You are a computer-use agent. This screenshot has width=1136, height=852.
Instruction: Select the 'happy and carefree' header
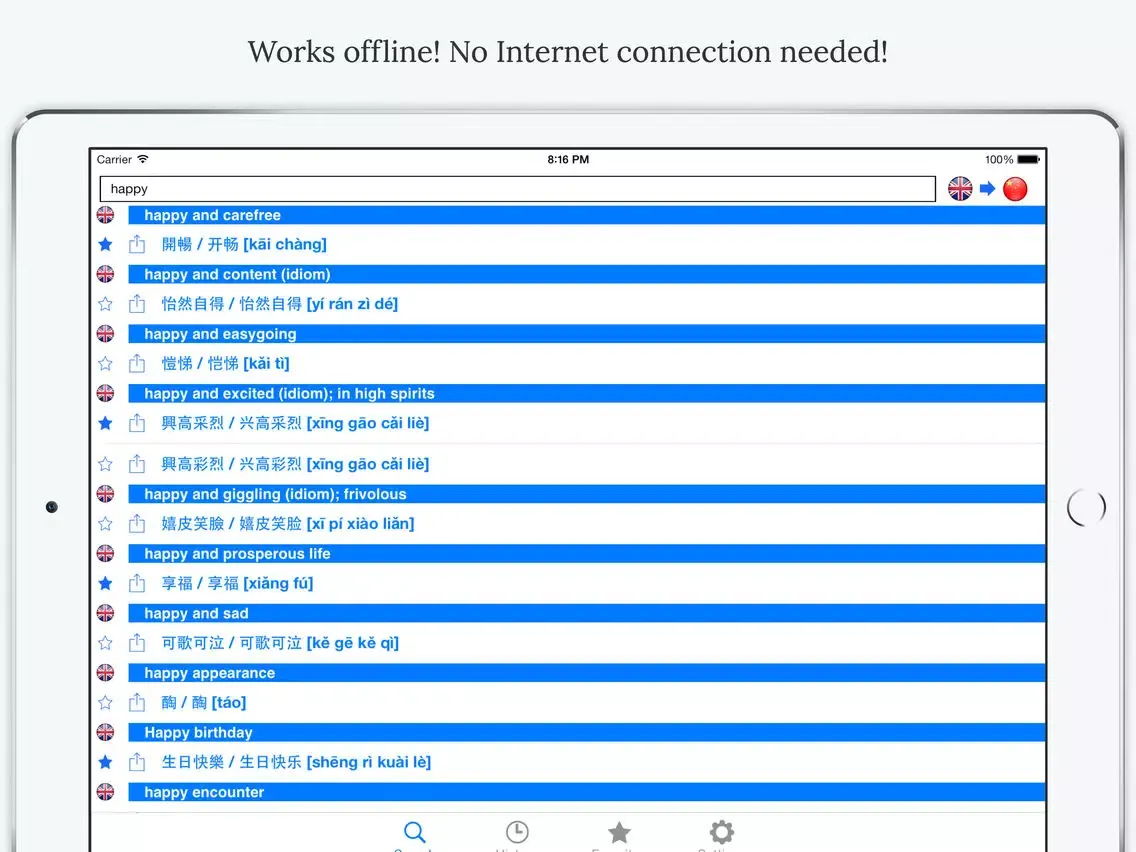(586, 215)
